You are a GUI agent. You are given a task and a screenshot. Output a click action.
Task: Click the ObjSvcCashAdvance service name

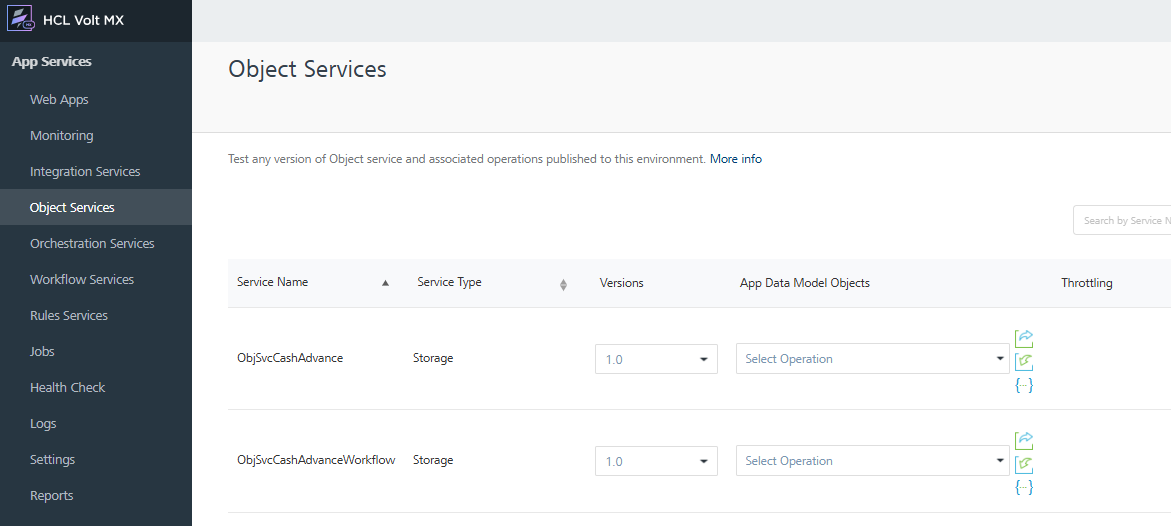(290, 358)
